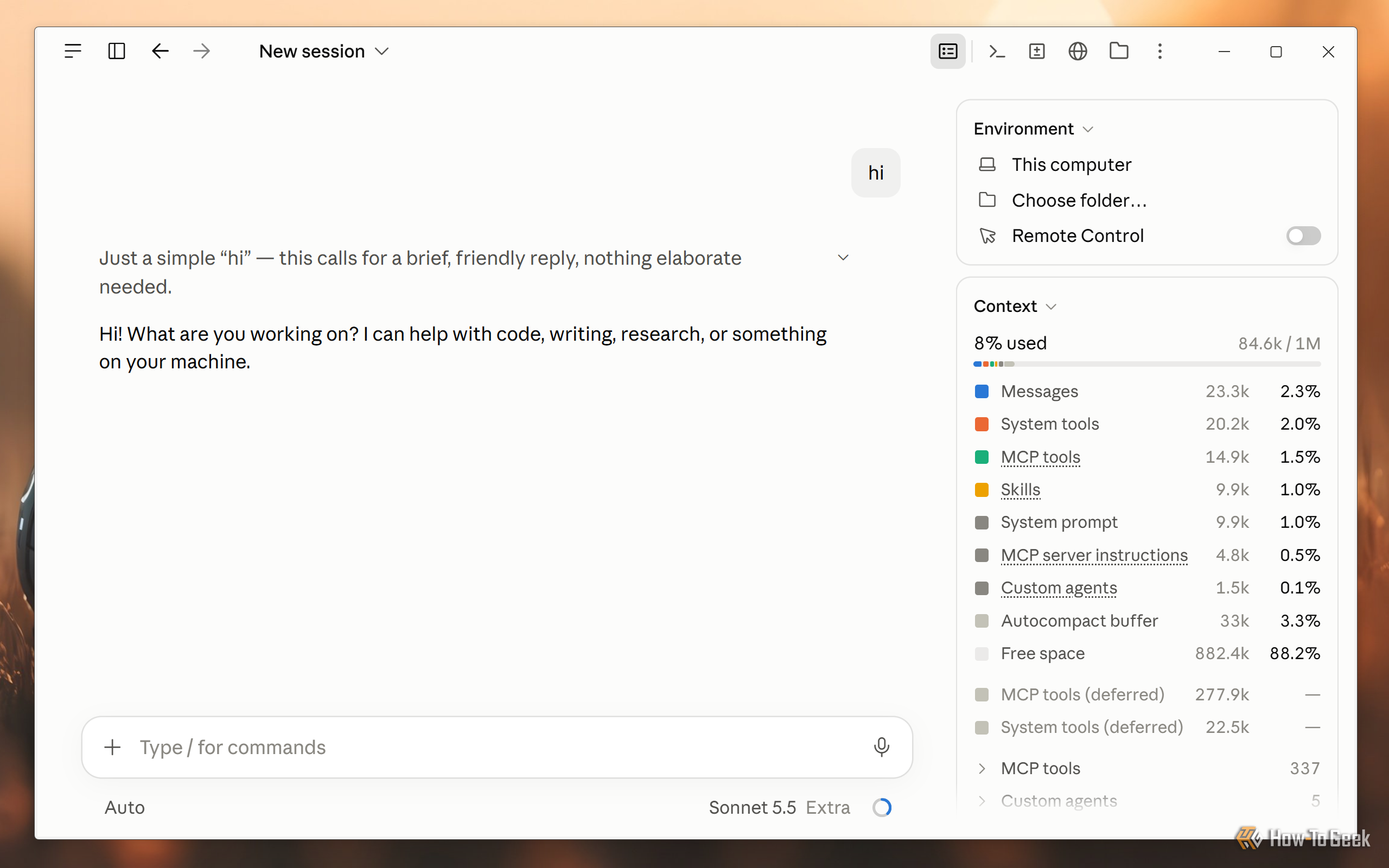The height and width of the screenshot is (868, 1389).
Task: Open the Skills link
Action: click(1021, 490)
